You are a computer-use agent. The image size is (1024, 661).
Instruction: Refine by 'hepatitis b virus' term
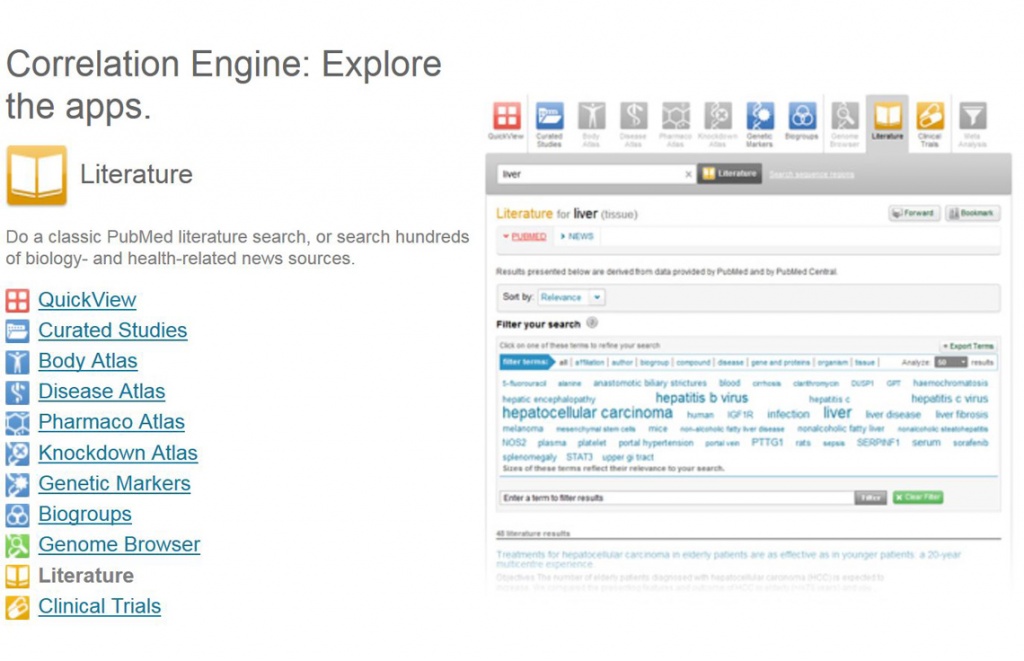tap(701, 398)
